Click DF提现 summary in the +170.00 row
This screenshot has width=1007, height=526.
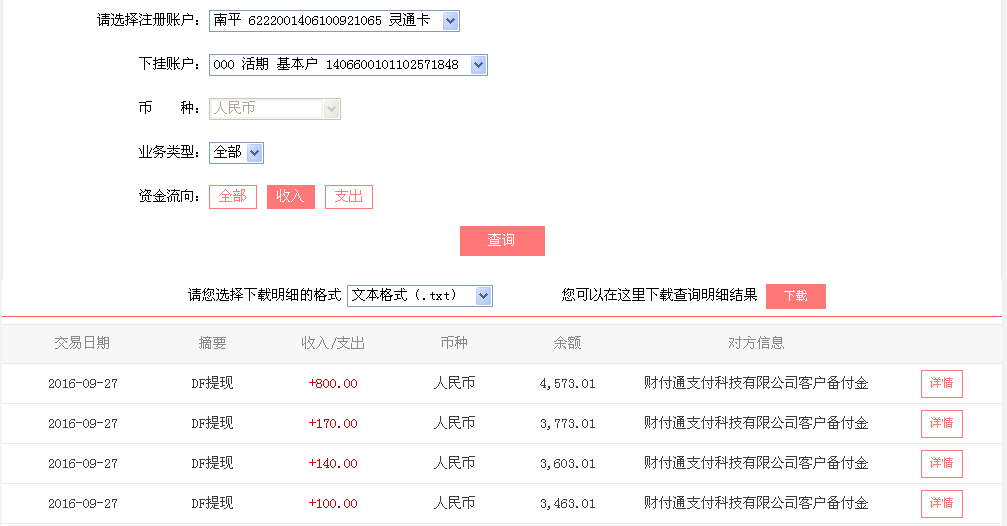(213, 424)
